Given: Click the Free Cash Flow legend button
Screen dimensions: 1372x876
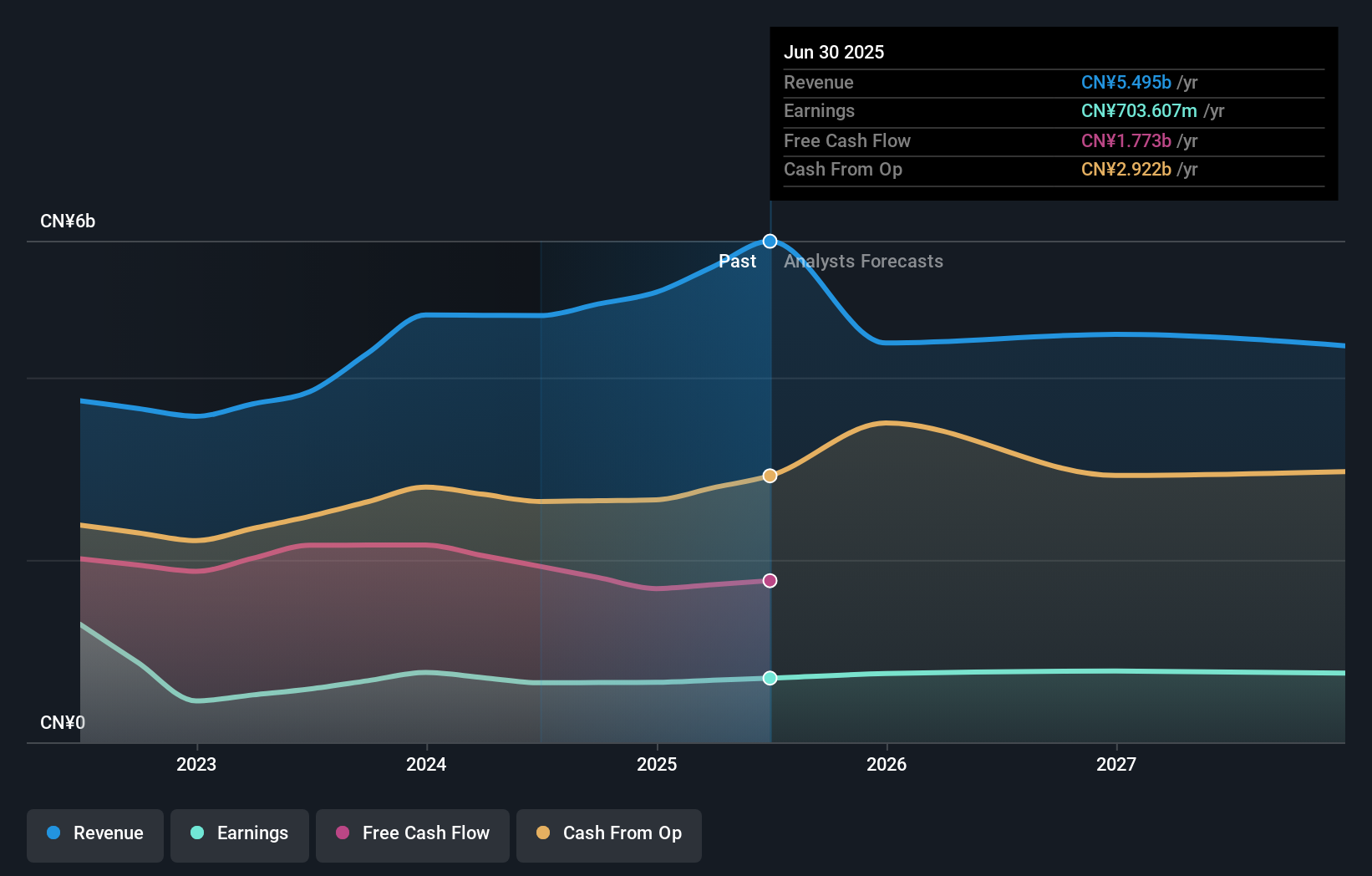Looking at the screenshot, I should click(413, 833).
